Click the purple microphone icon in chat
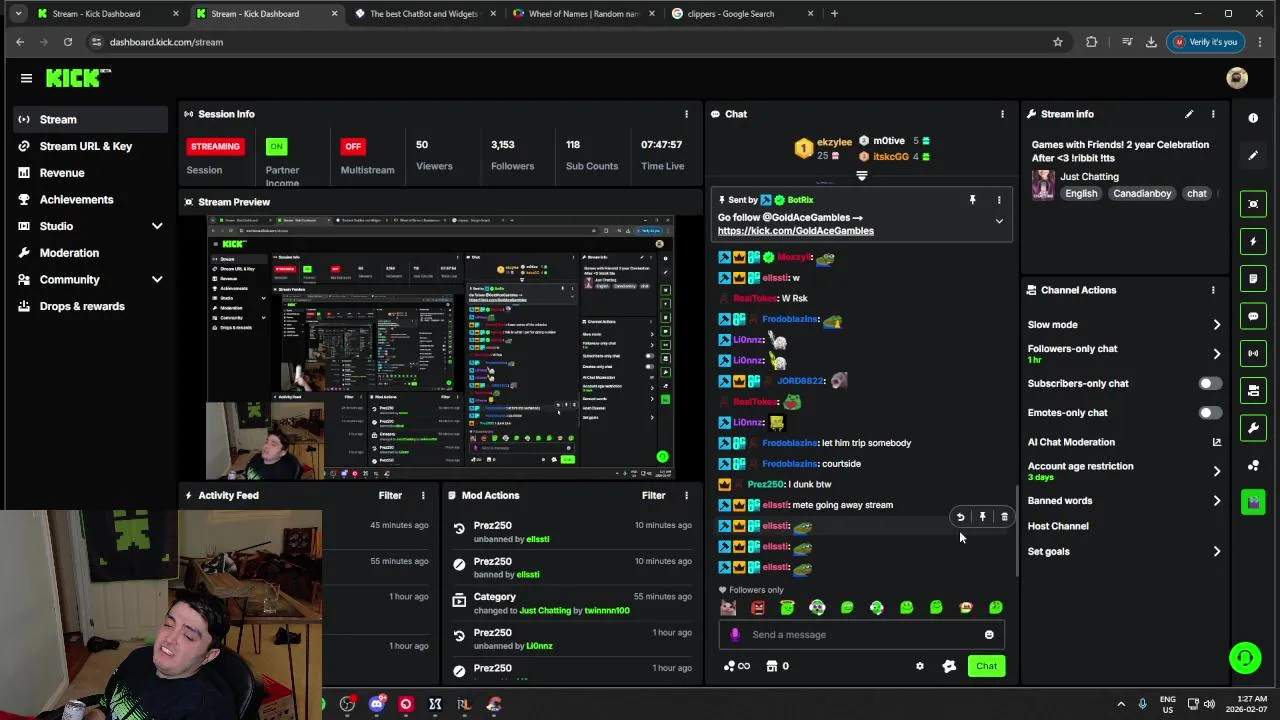Screen dimensions: 1280x720 click(x=735, y=634)
